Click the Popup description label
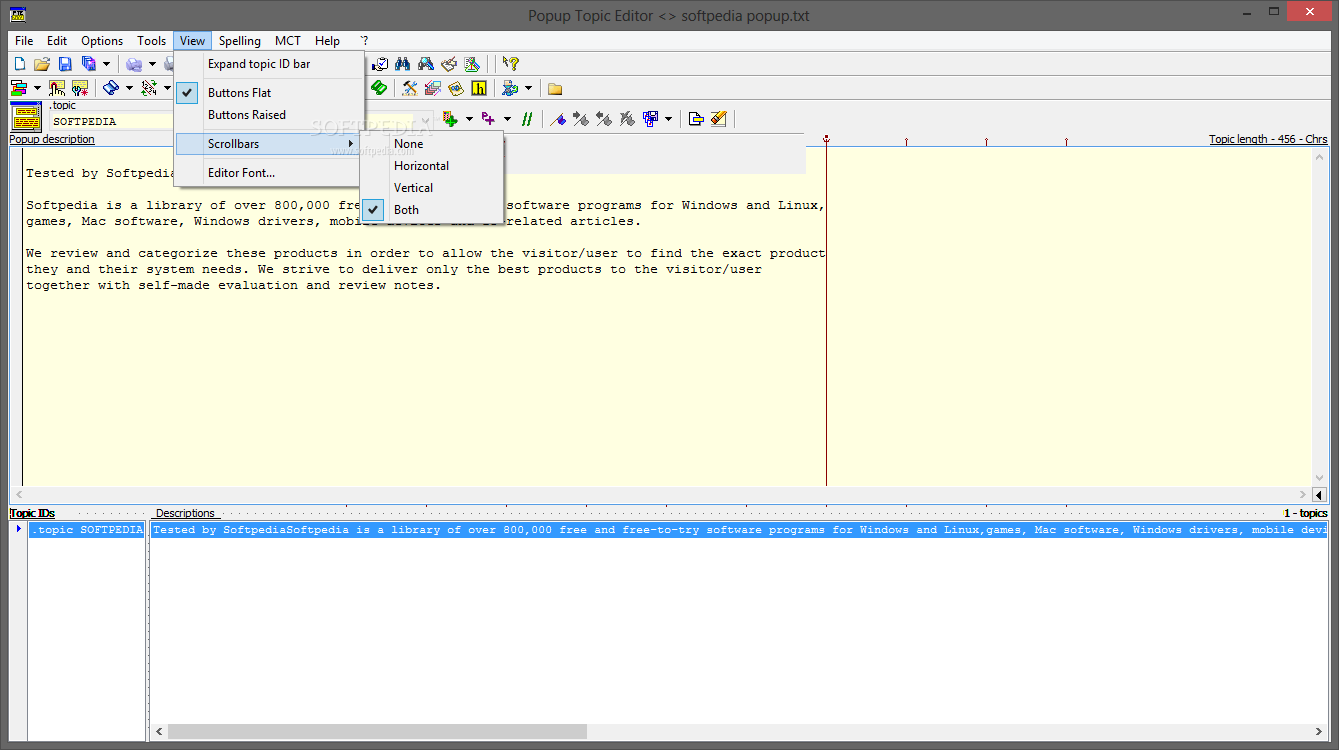Viewport: 1339px width, 750px height. coord(52,139)
